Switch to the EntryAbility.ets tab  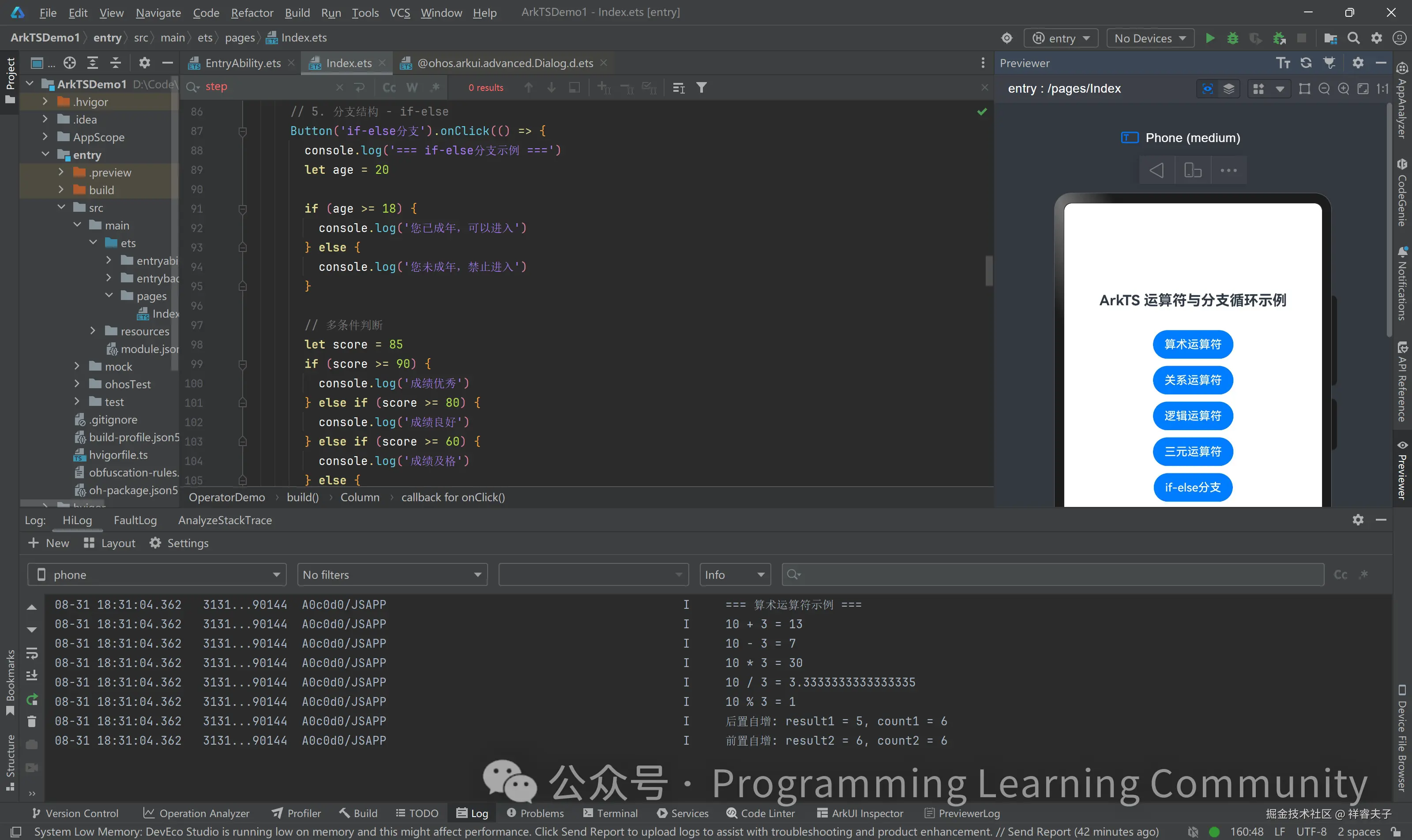pos(242,63)
